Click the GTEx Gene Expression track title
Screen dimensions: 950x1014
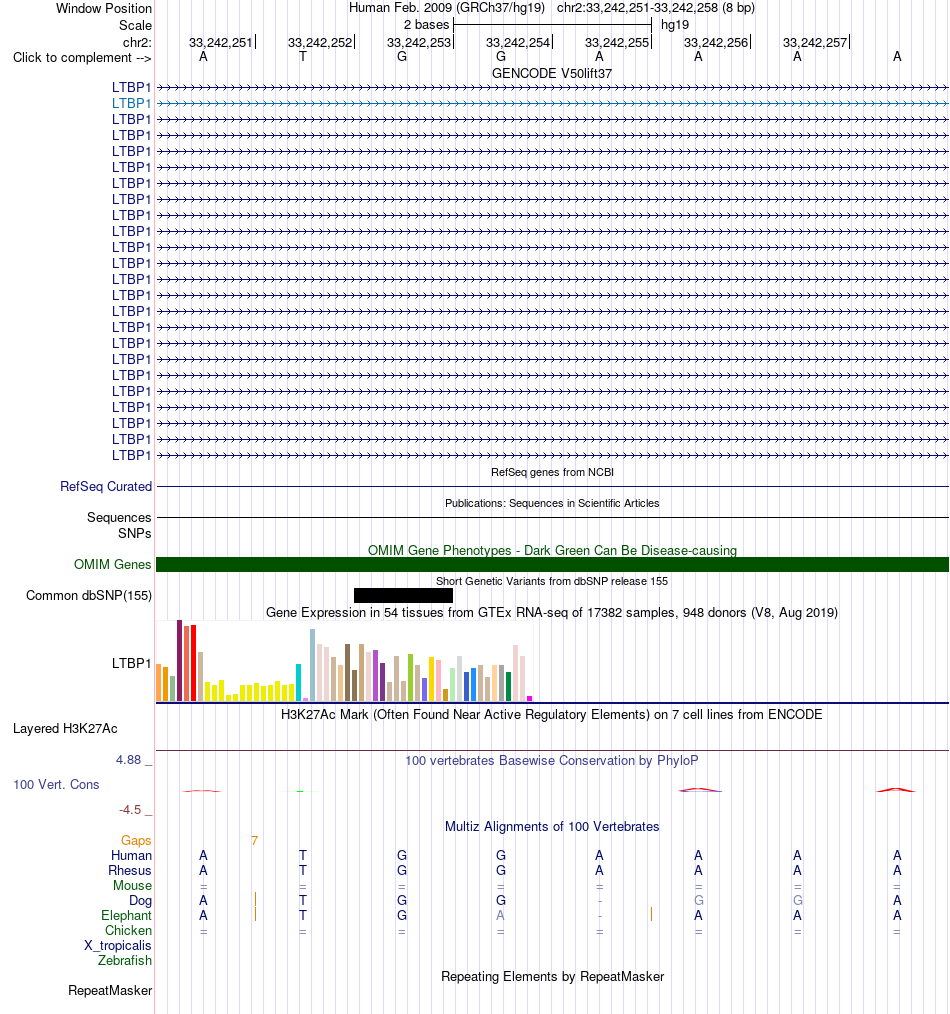point(552,612)
